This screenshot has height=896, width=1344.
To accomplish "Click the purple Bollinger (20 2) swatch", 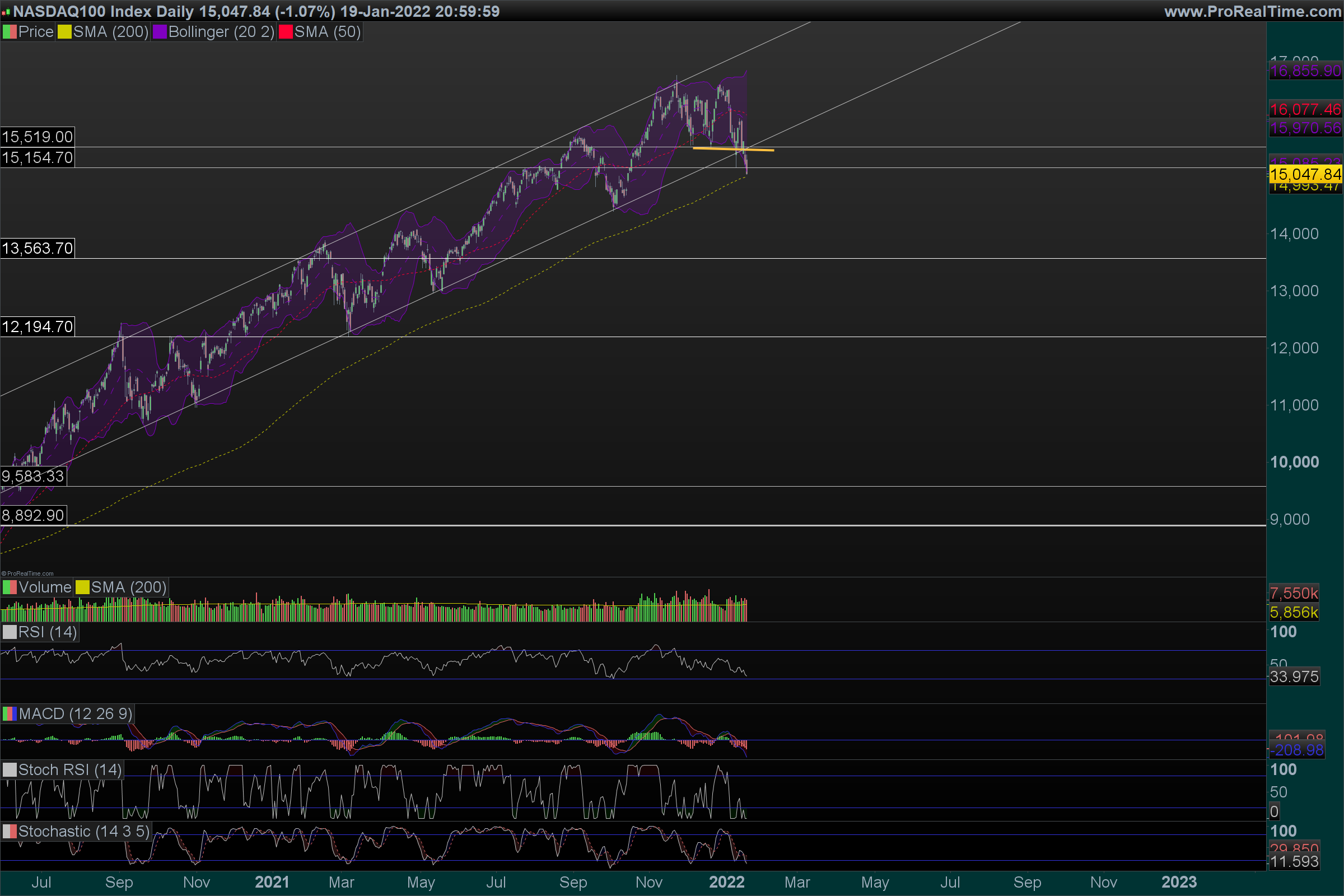I will [x=160, y=32].
